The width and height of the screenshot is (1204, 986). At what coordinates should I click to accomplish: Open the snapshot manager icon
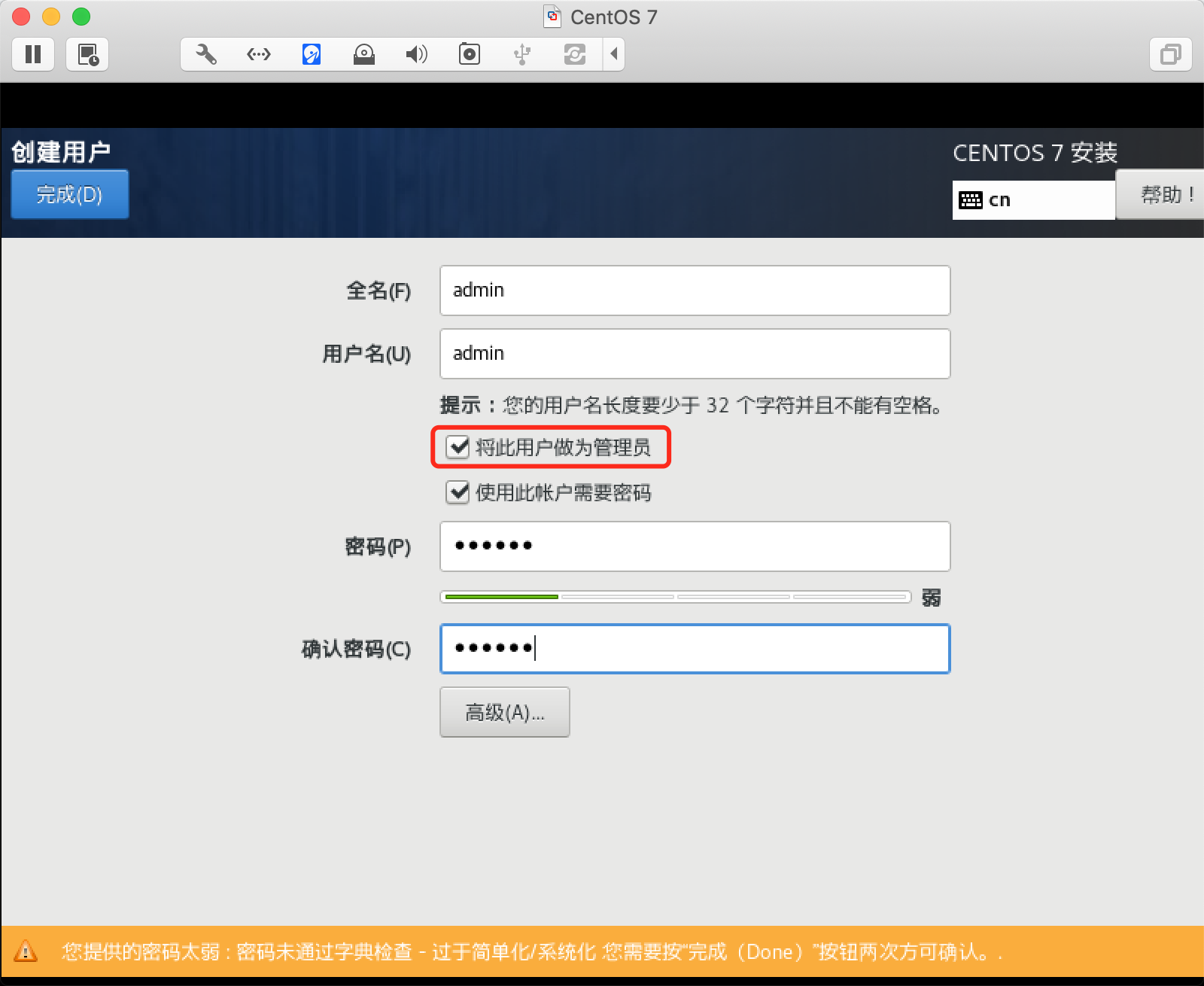tap(88, 54)
